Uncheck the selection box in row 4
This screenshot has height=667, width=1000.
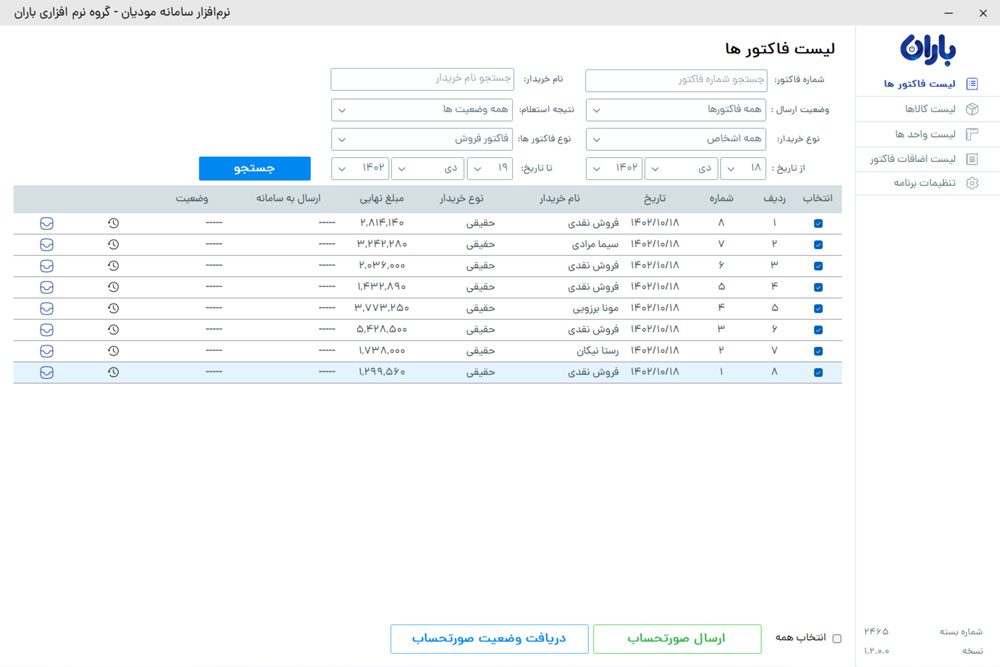[818, 287]
